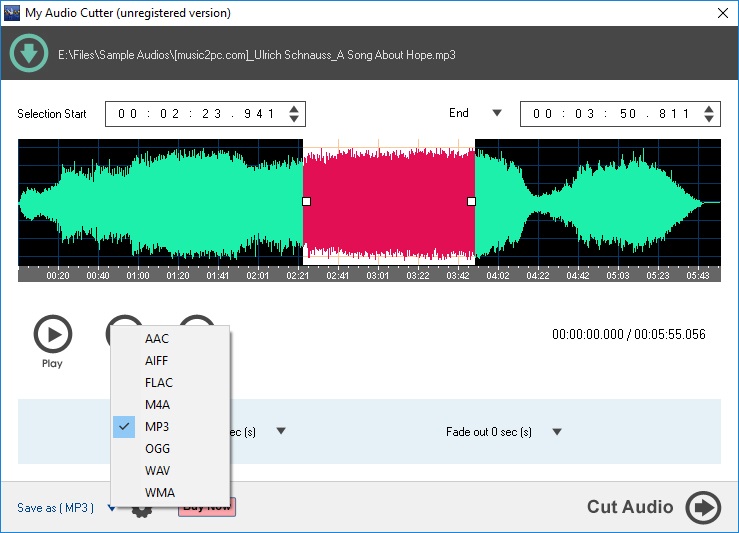Image resolution: width=739 pixels, height=533 pixels.
Task: Increase the End time with up arrow
Action: [x=709, y=109]
